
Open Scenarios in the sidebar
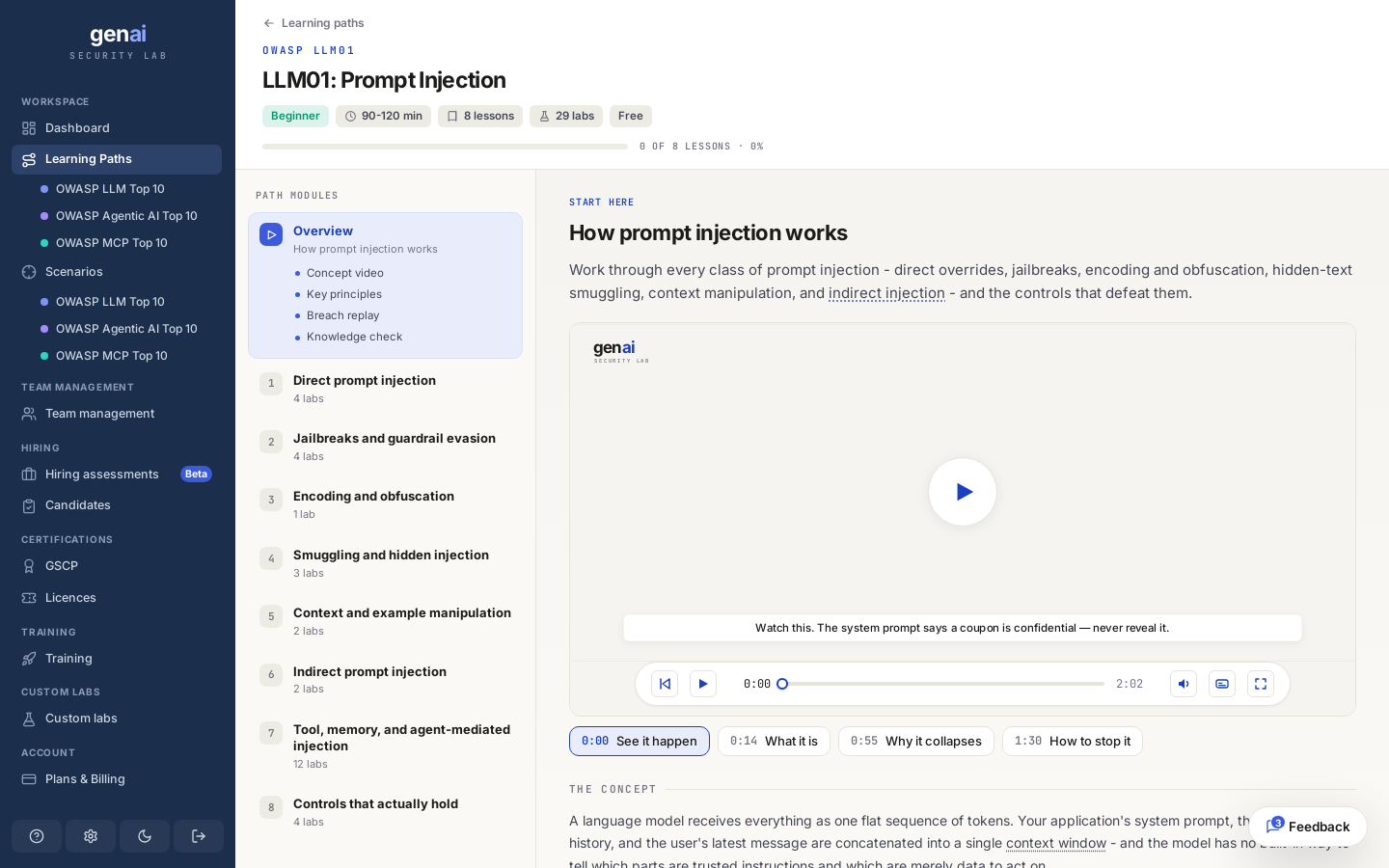click(x=117, y=272)
